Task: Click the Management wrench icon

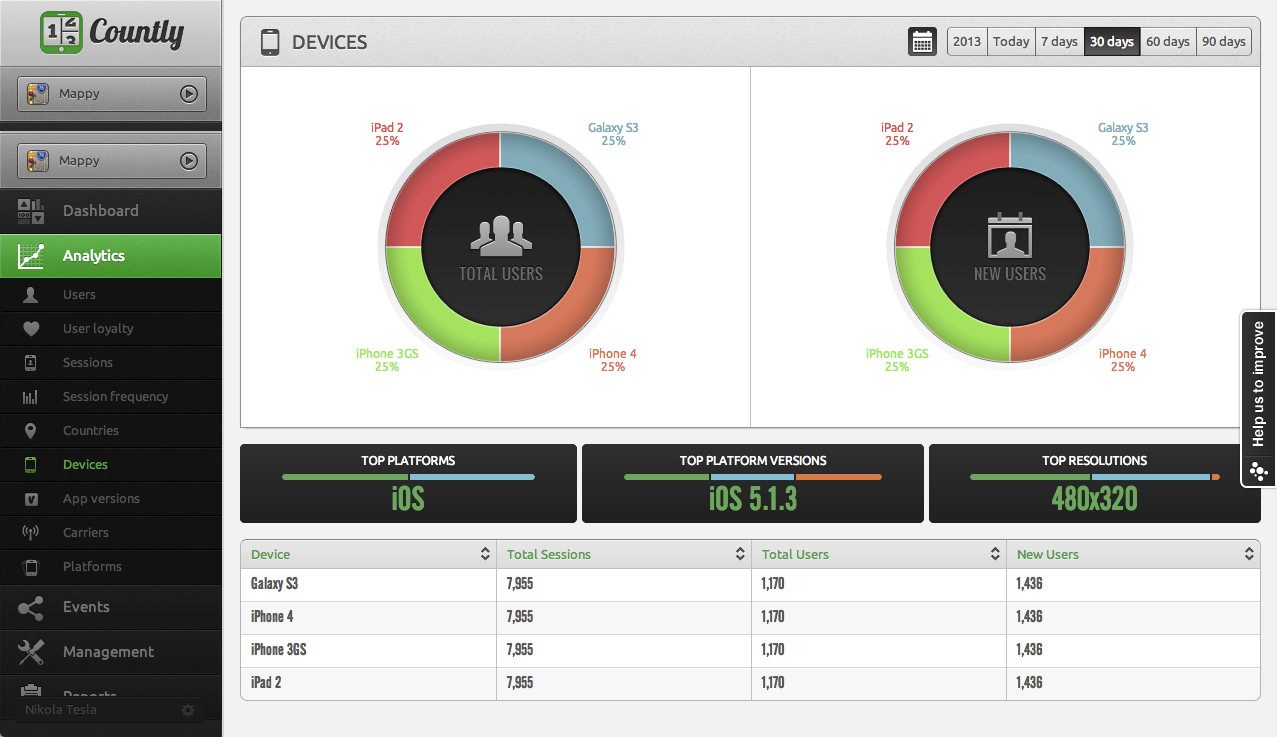Action: coord(31,652)
